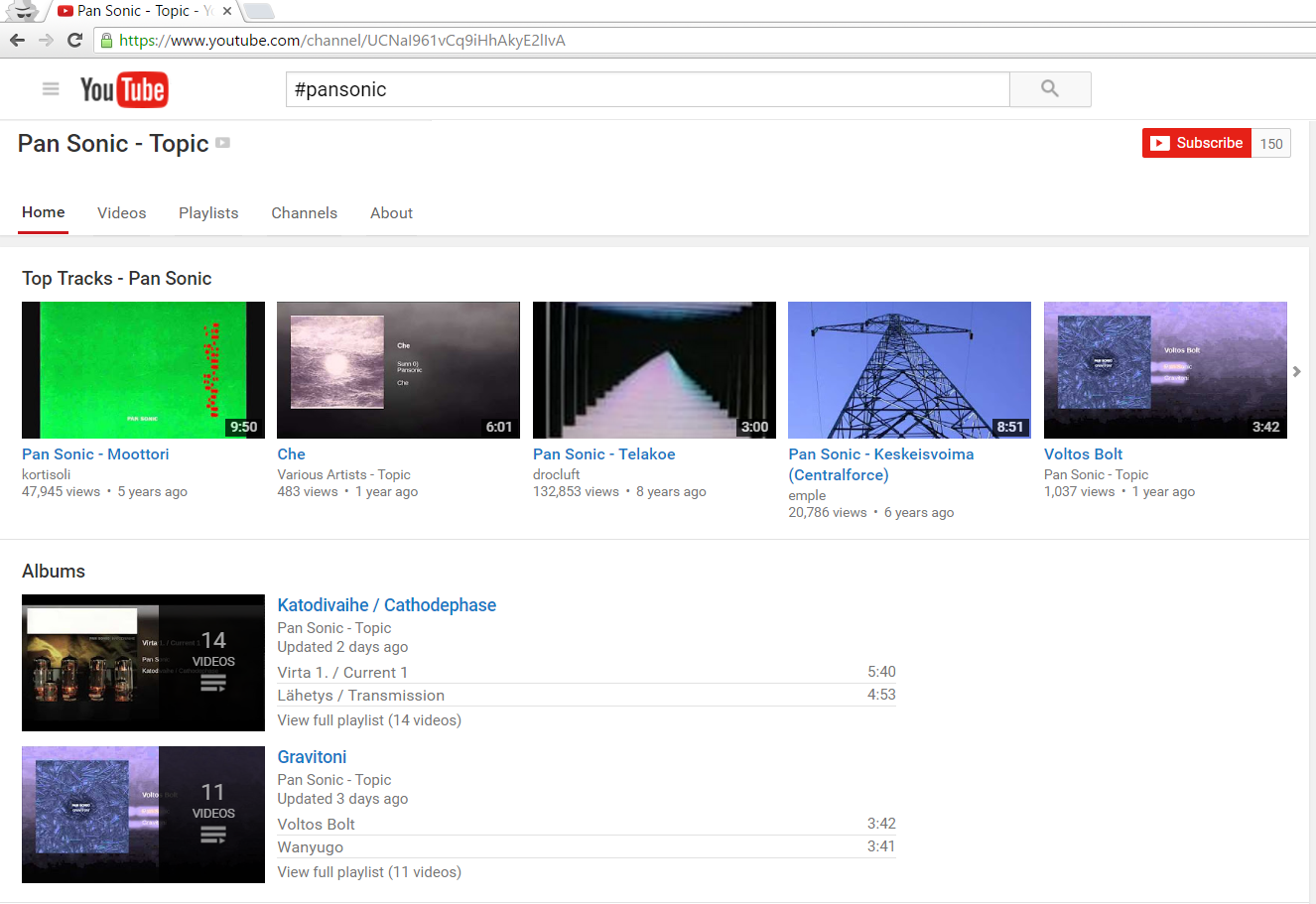Click the 'Updated 3 days ago' text
This screenshot has width=1316, height=904.
tap(342, 799)
